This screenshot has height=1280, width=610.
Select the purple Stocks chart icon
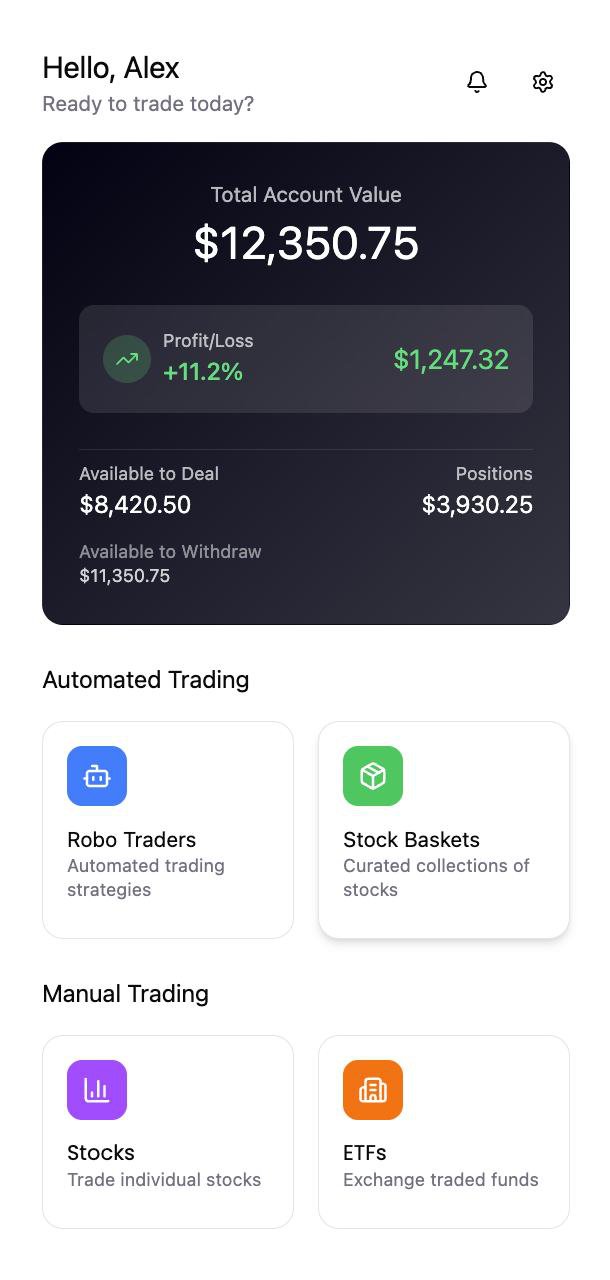click(x=97, y=1090)
